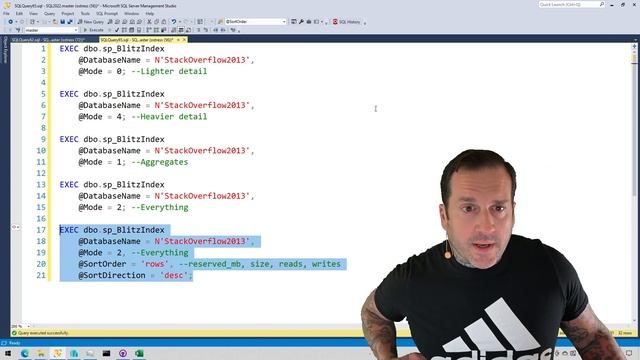Open the File menu

tap(6, 13)
